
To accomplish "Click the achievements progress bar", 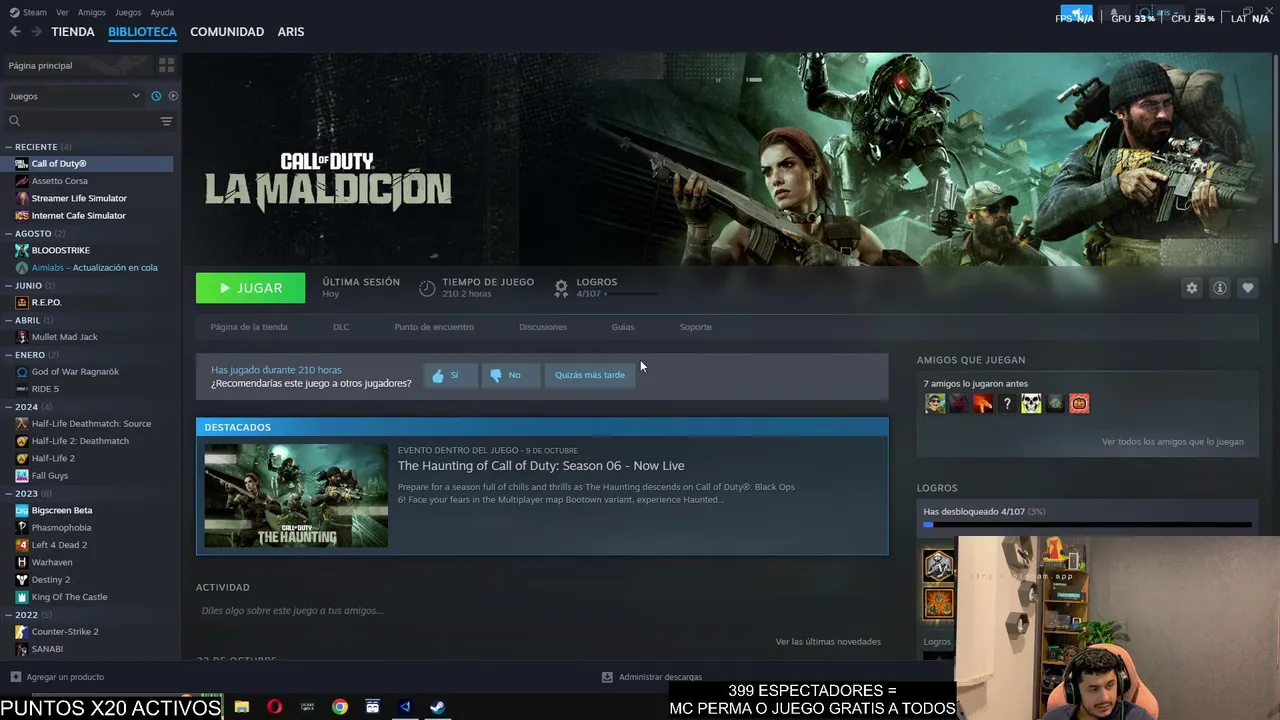I will click(1087, 524).
